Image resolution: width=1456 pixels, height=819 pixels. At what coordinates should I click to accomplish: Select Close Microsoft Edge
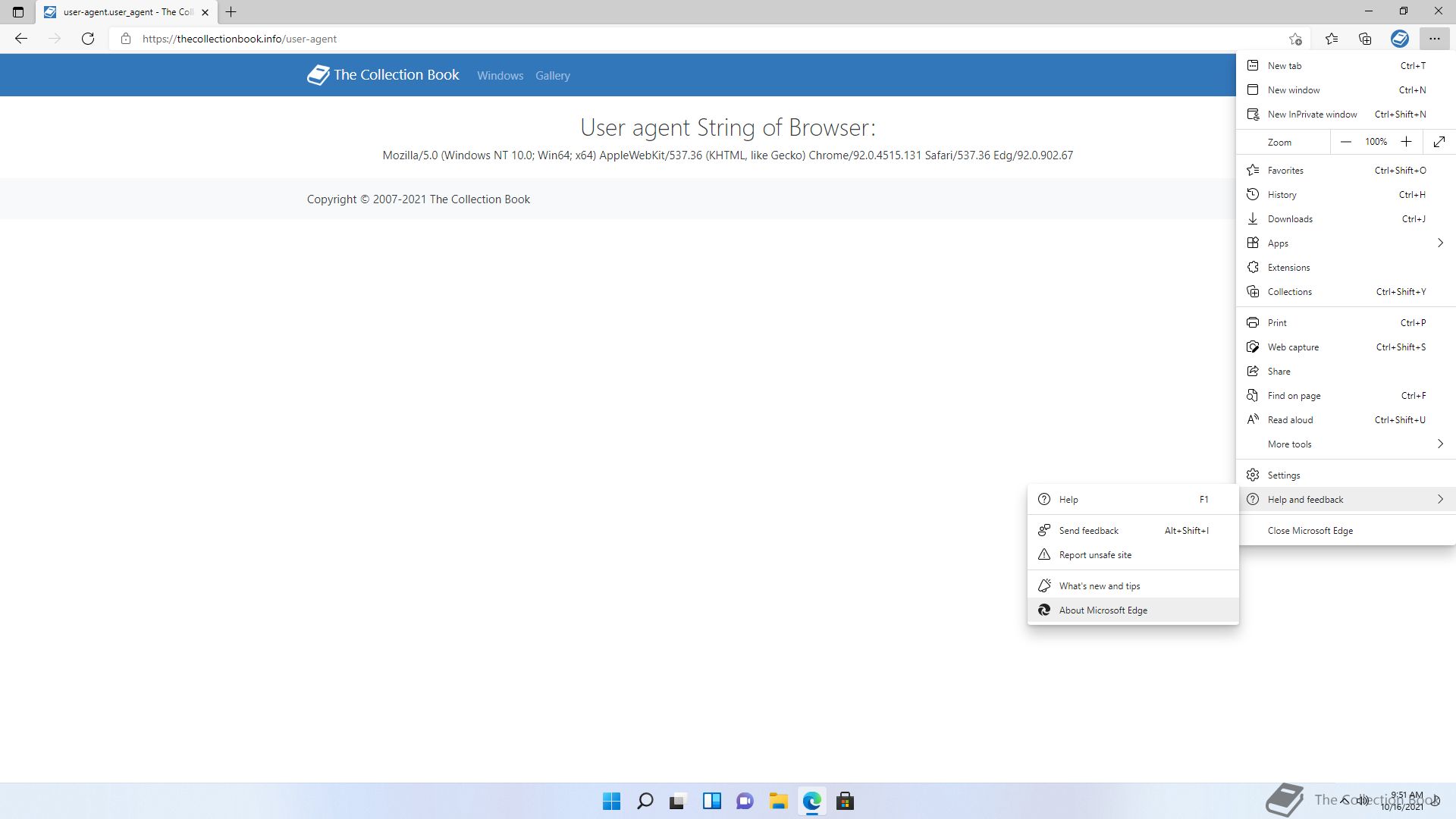pyautogui.click(x=1346, y=531)
